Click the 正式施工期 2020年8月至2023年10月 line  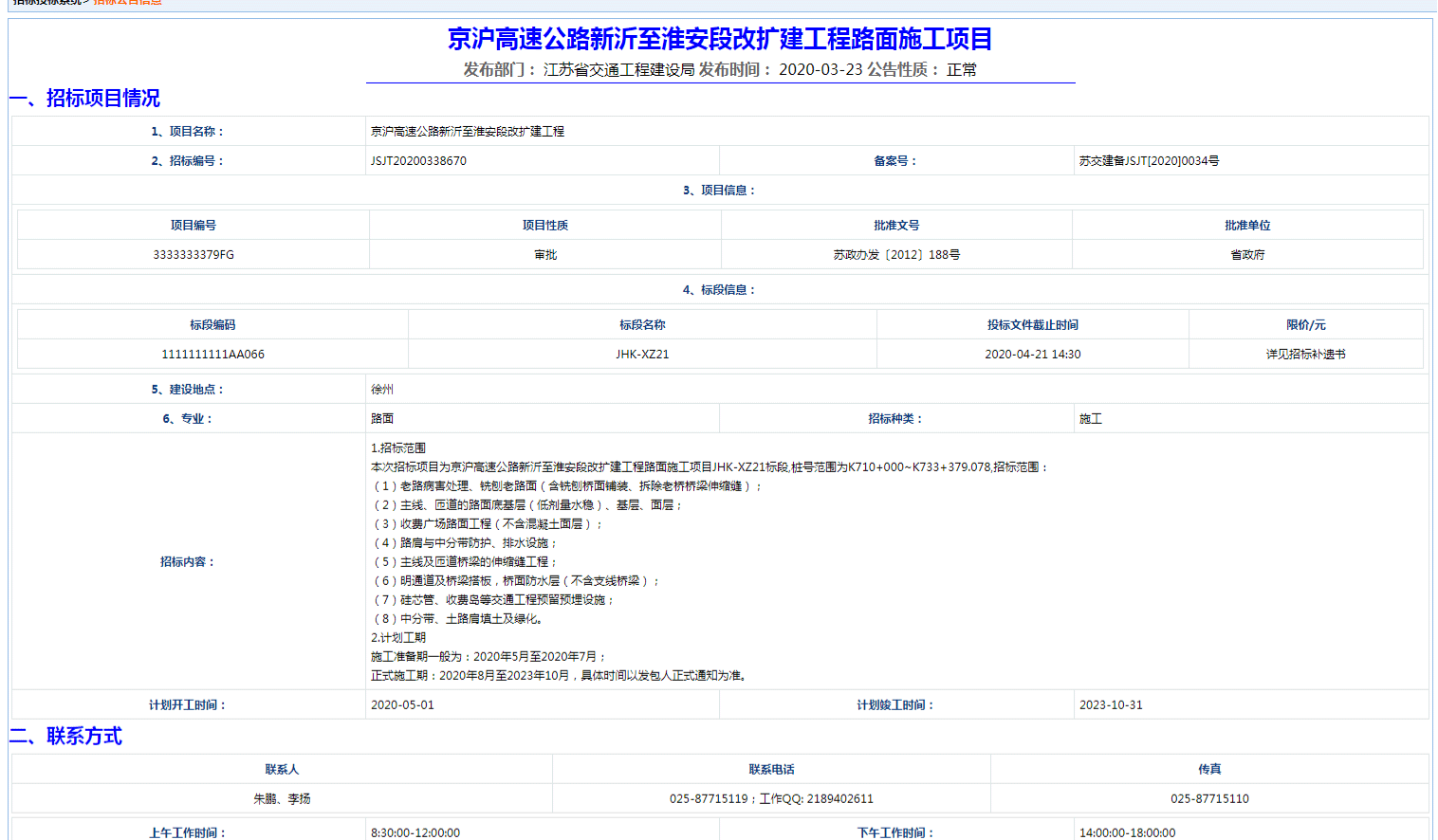click(x=560, y=676)
